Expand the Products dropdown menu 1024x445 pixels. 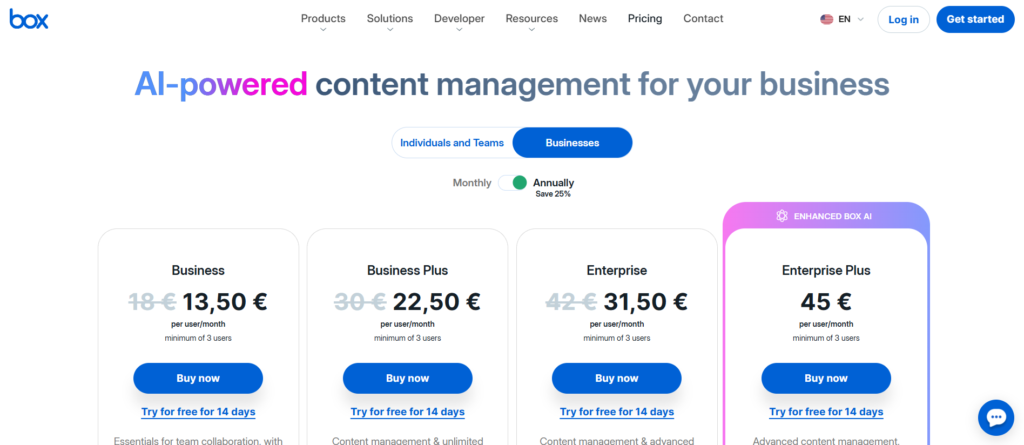323,19
